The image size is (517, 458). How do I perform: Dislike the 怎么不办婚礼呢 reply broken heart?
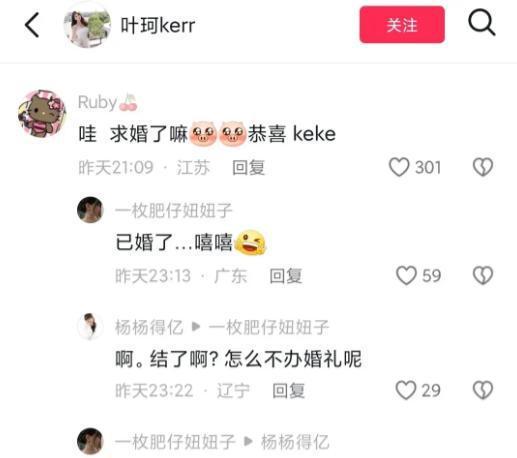coord(483,390)
